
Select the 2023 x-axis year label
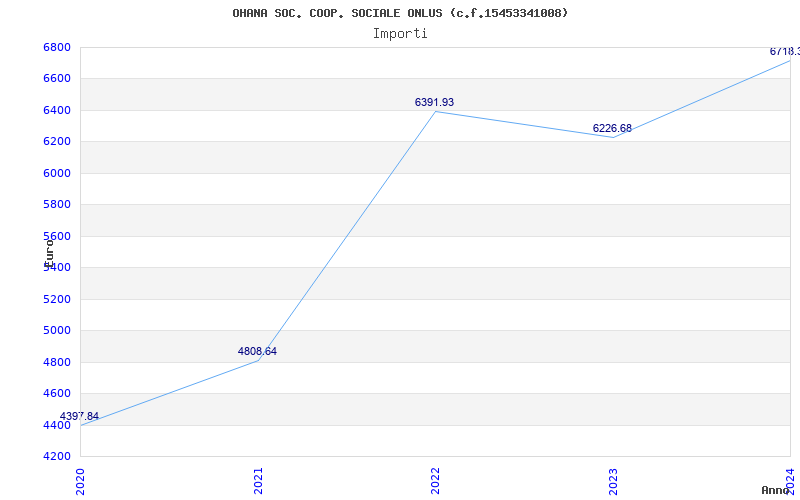pyautogui.click(x=613, y=481)
